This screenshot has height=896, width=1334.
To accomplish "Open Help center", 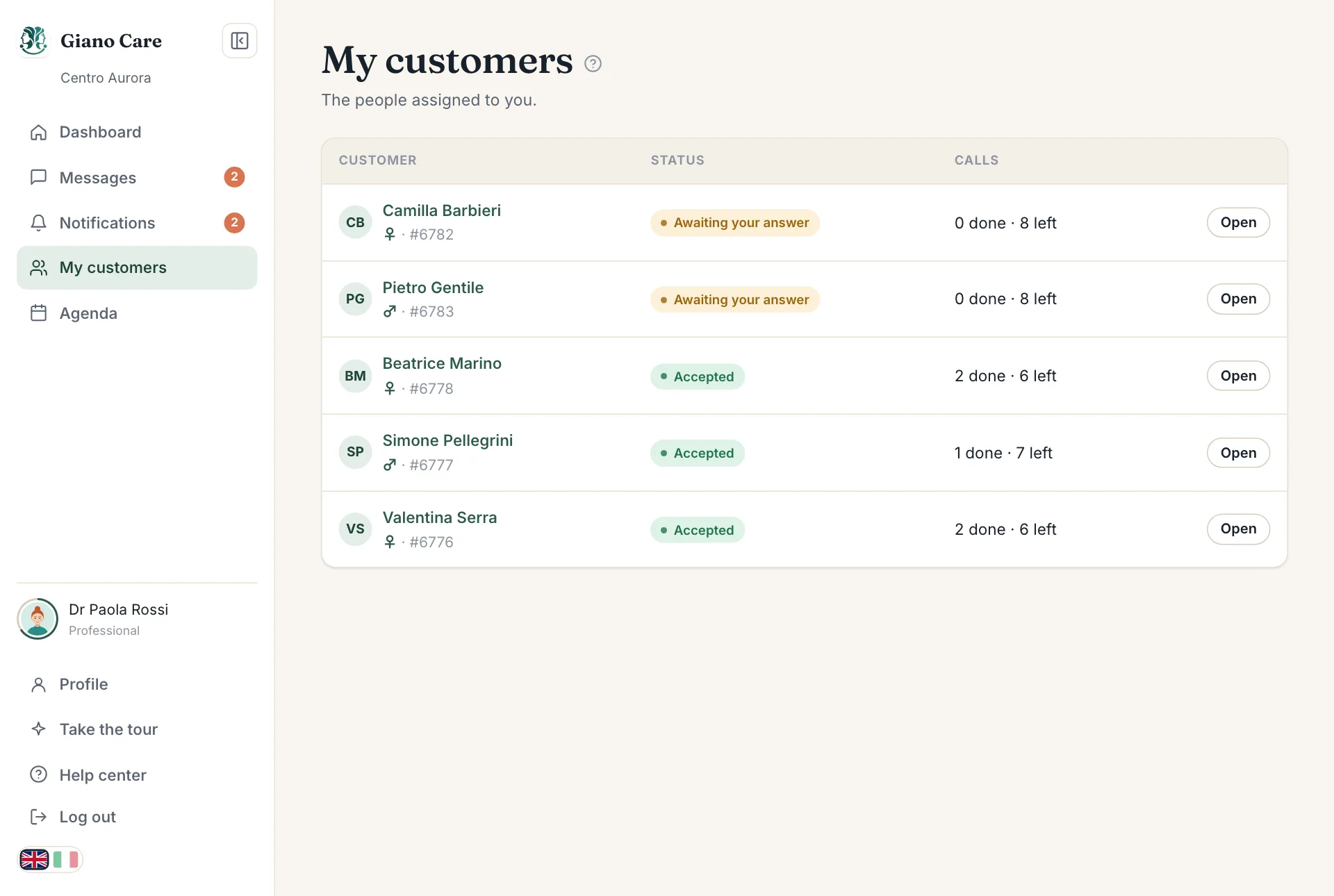I will 137,775.
